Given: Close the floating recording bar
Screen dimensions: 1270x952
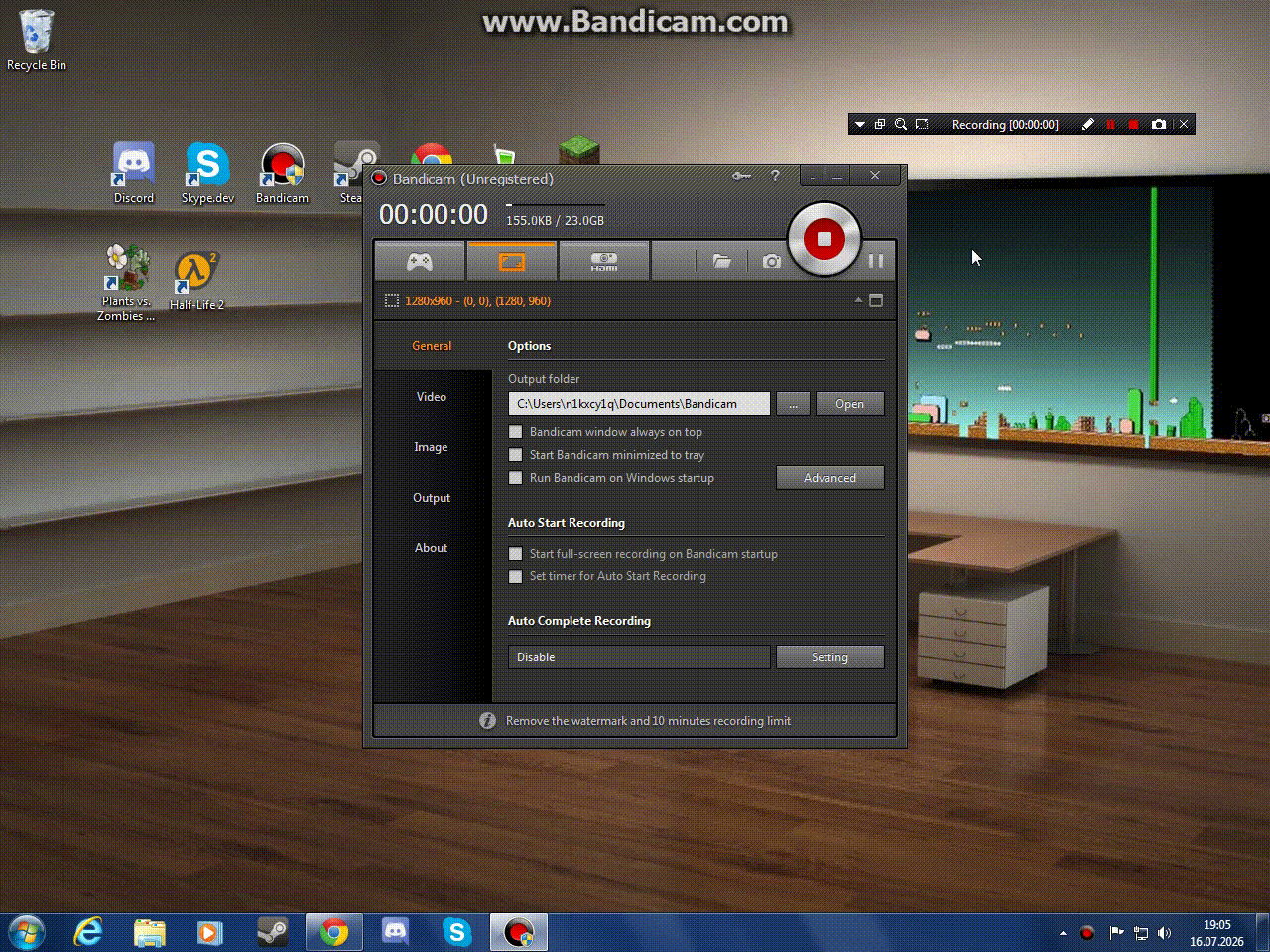Looking at the screenshot, I should [1184, 125].
